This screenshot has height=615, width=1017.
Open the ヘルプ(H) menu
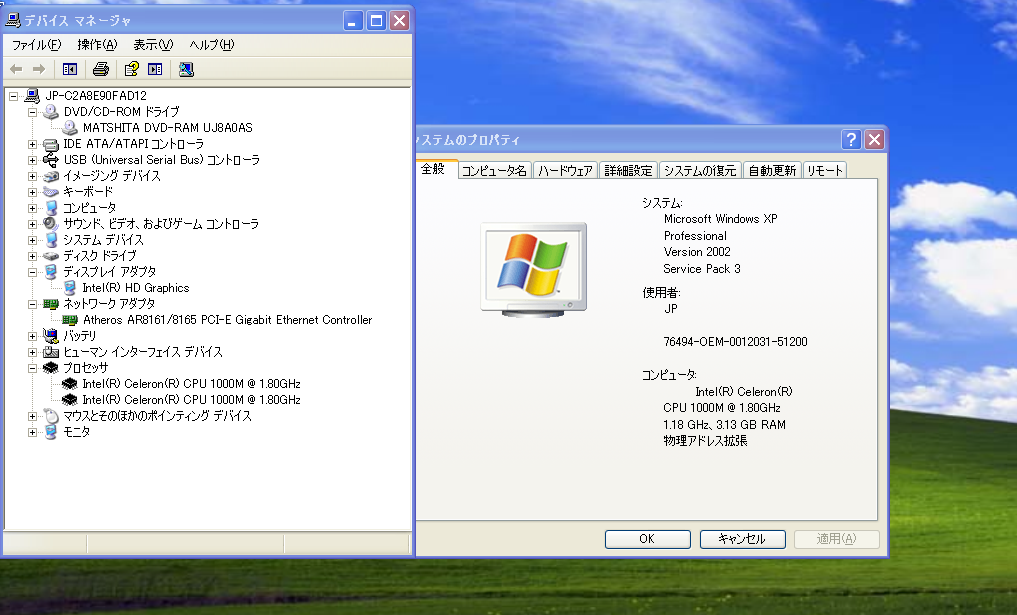[x=211, y=45]
